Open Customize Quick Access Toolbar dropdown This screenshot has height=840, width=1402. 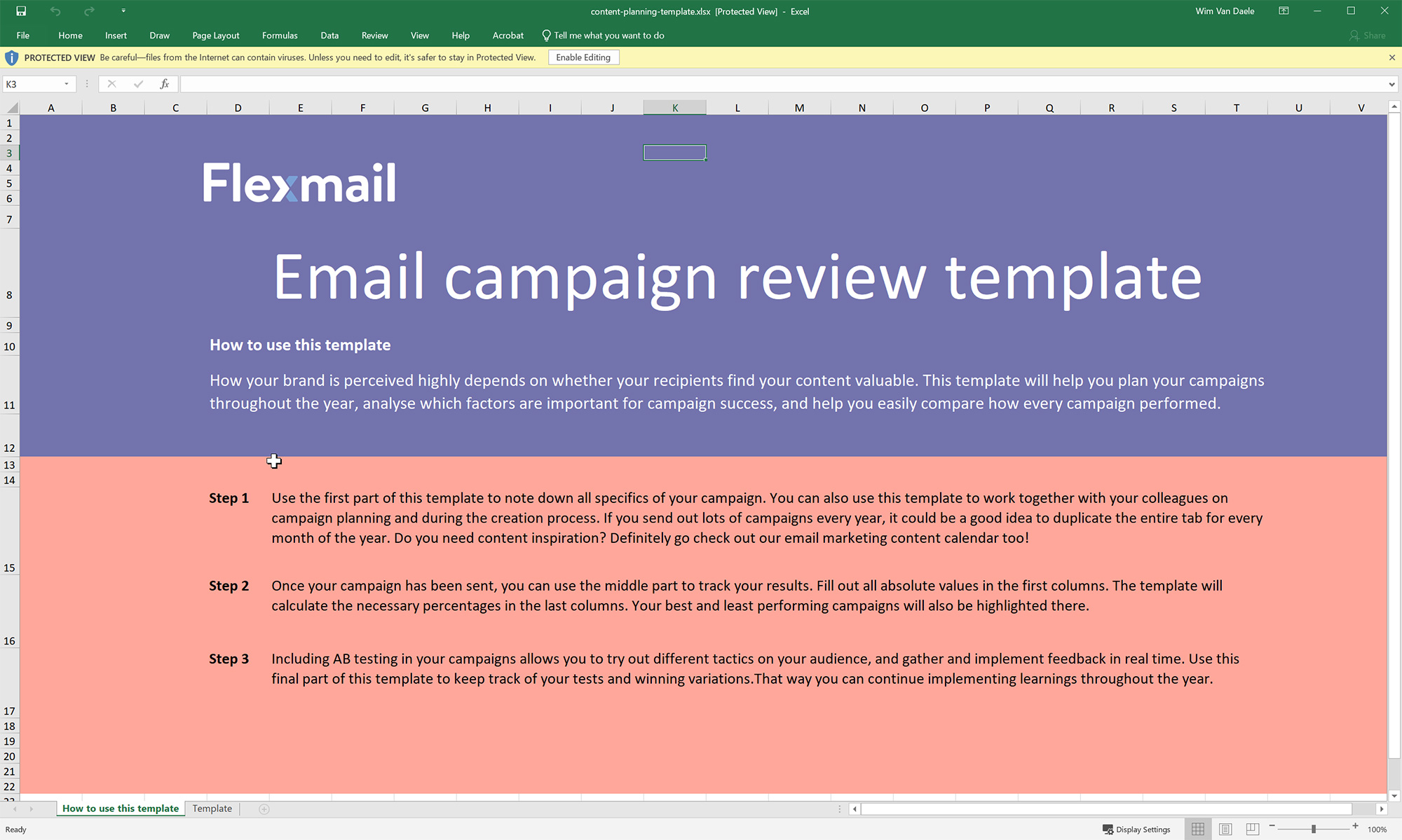[x=123, y=11]
